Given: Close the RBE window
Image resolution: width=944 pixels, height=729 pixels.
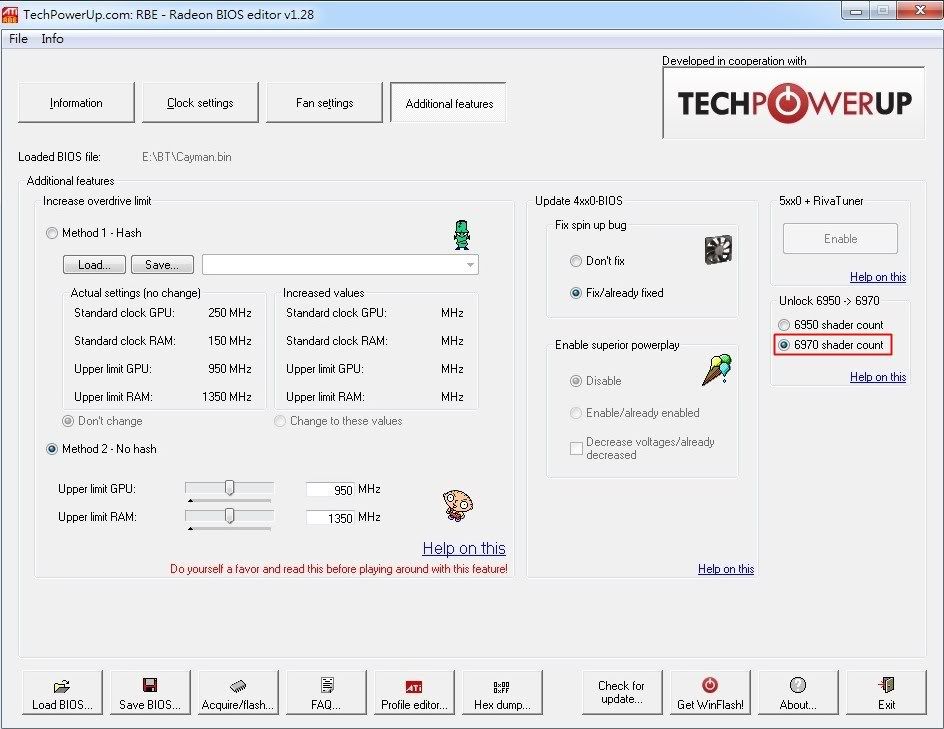Looking at the screenshot, I should [x=920, y=10].
